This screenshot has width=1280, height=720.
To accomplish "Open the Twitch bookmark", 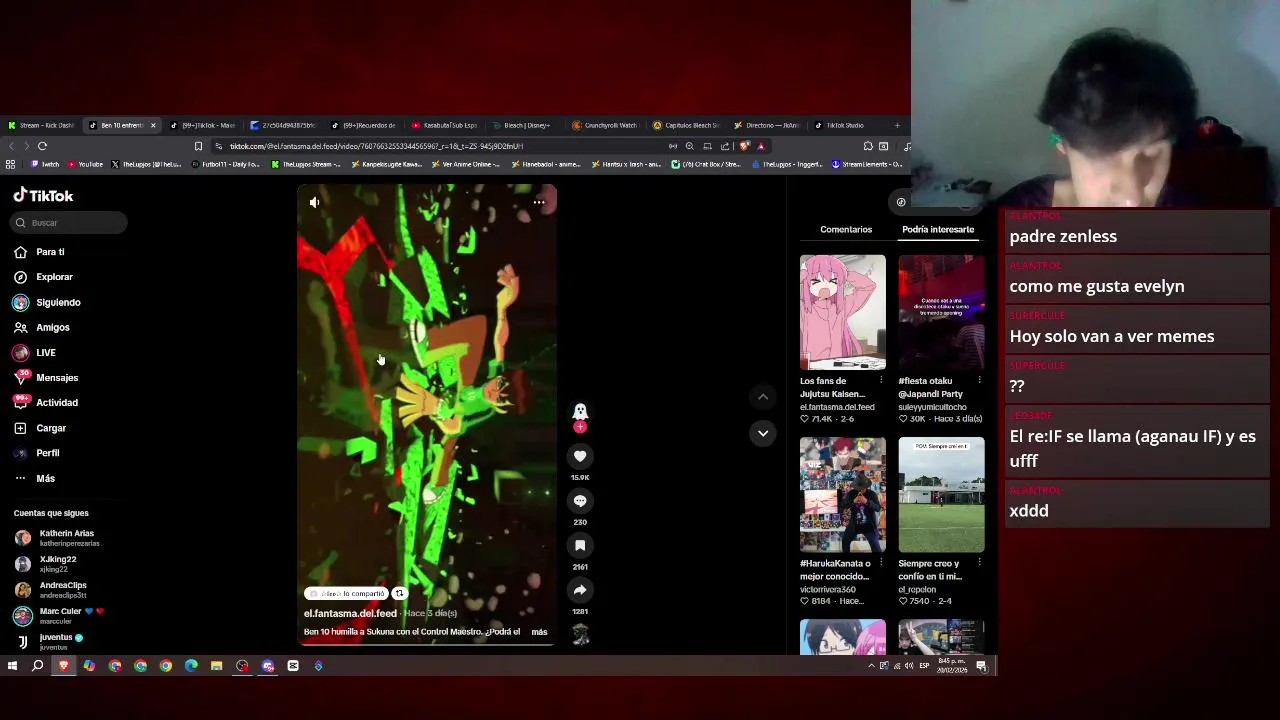I will click(45, 164).
